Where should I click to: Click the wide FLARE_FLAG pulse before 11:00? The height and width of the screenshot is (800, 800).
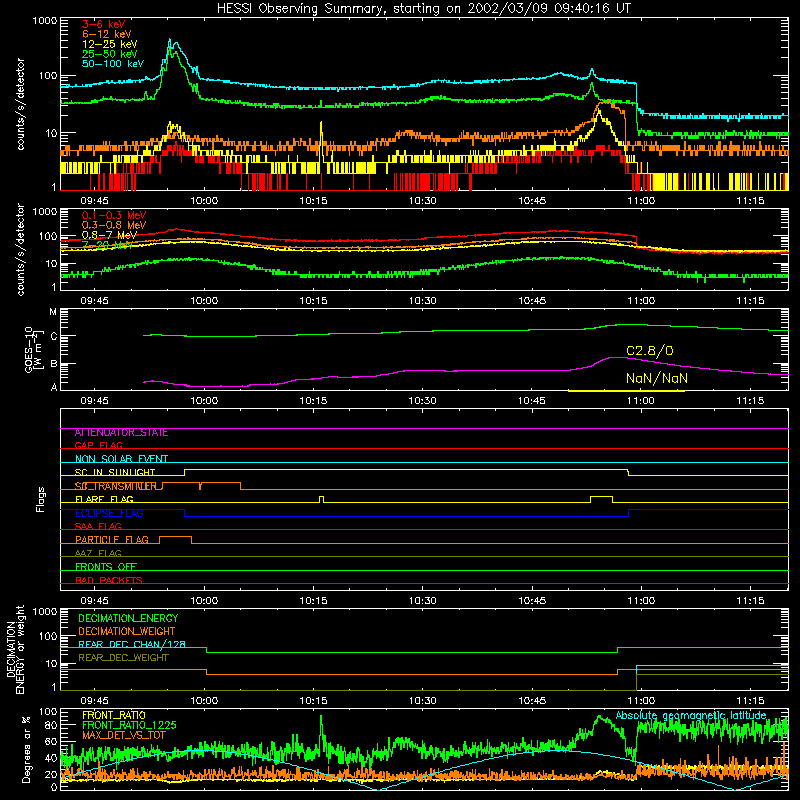coord(602,496)
